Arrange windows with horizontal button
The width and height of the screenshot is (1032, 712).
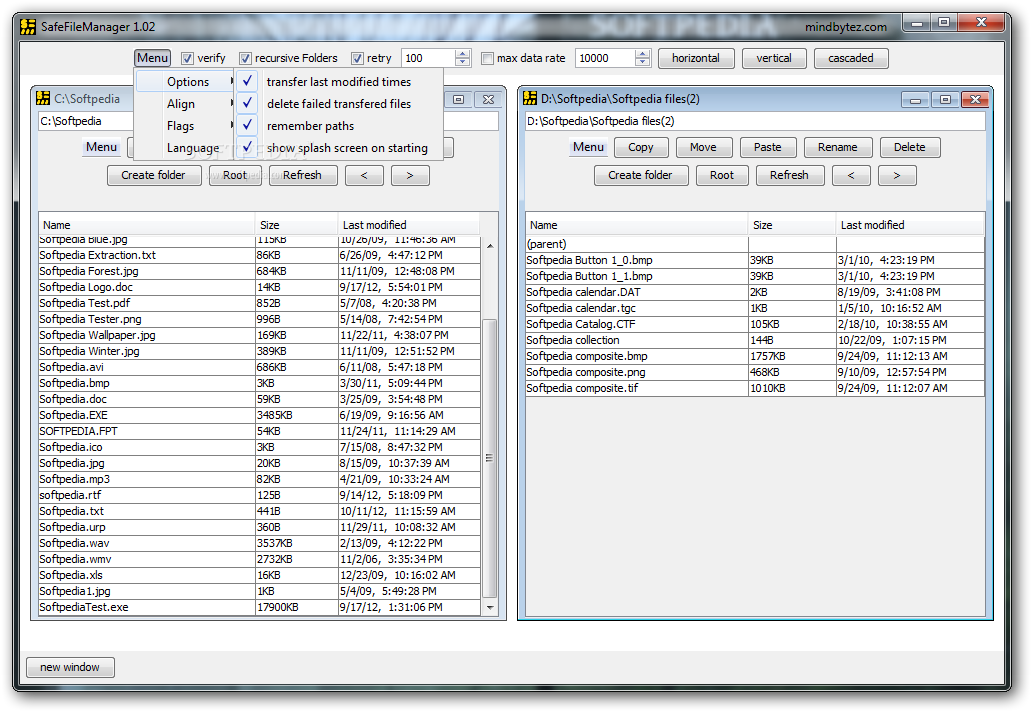pyautogui.click(x=696, y=58)
